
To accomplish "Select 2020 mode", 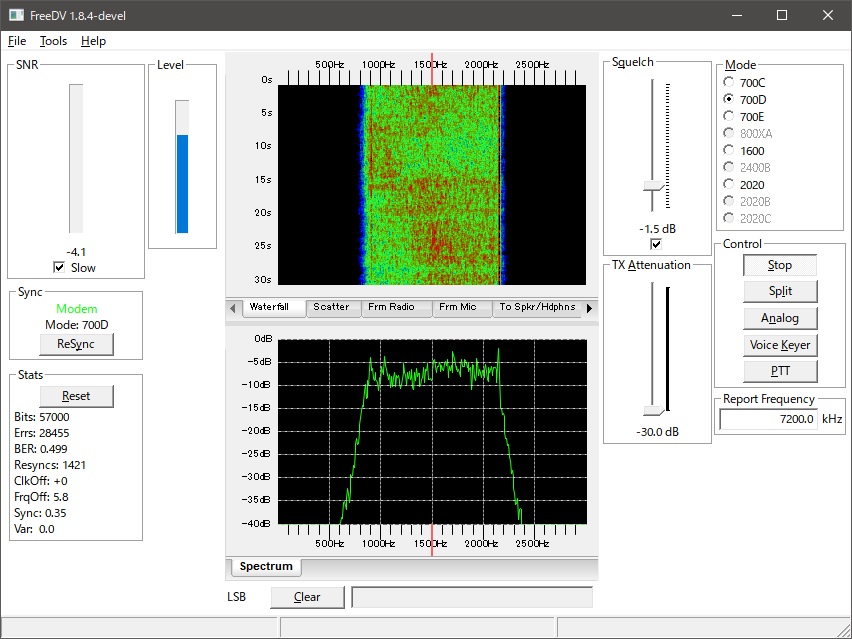I will pyautogui.click(x=729, y=185).
